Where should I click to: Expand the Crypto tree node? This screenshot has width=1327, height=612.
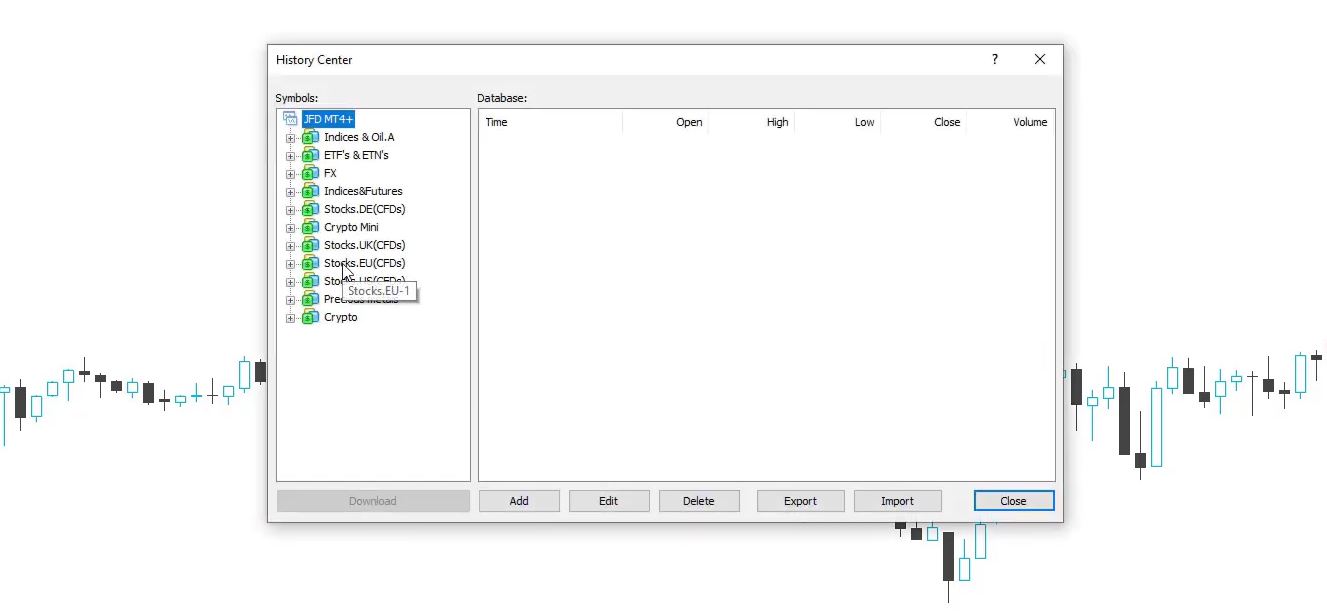(x=290, y=317)
